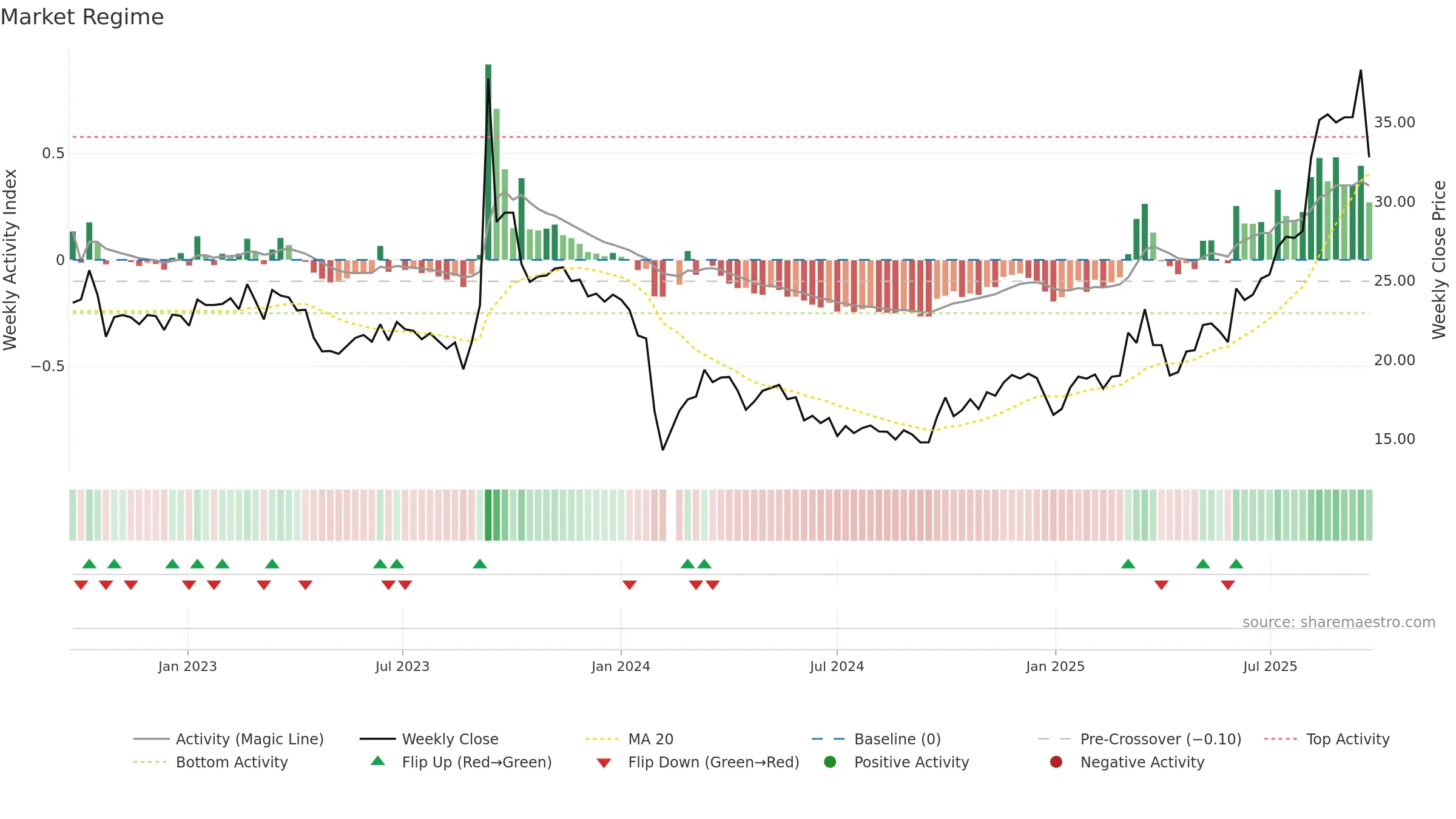Click the yellow dotted MA 20 legend swatch

click(x=602, y=739)
